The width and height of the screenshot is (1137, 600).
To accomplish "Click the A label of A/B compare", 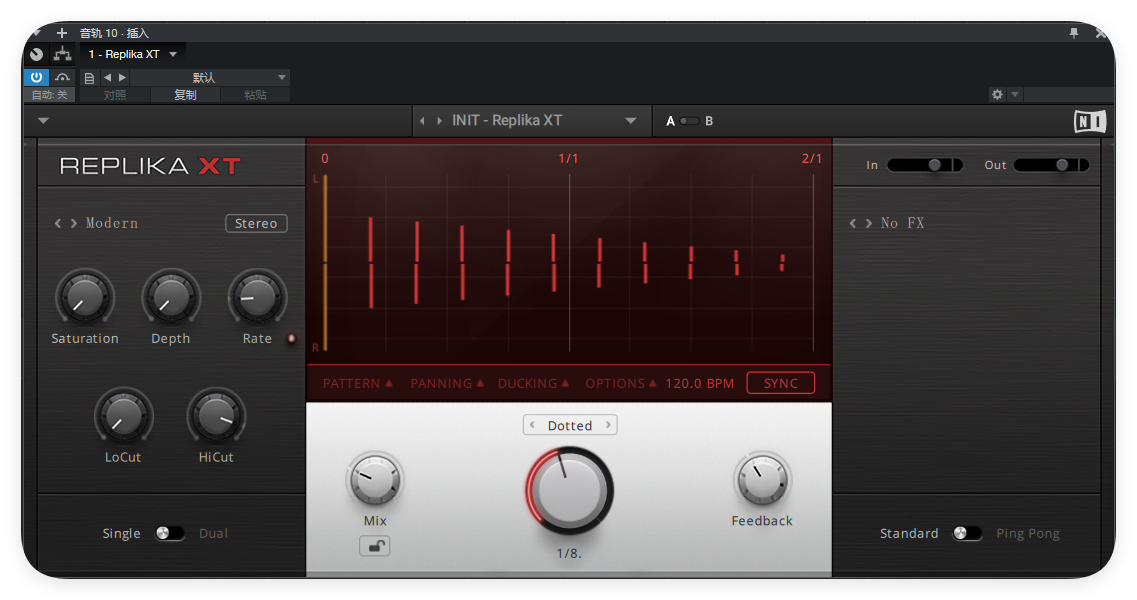I will click(670, 121).
